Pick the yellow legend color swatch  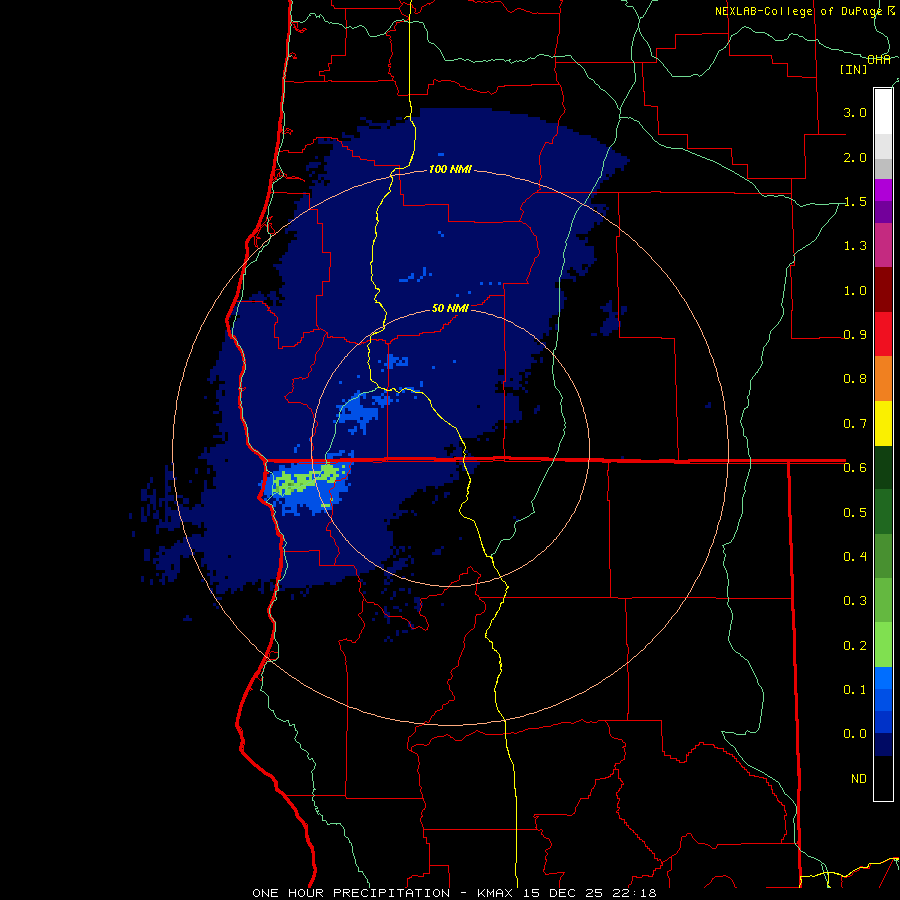[883, 423]
